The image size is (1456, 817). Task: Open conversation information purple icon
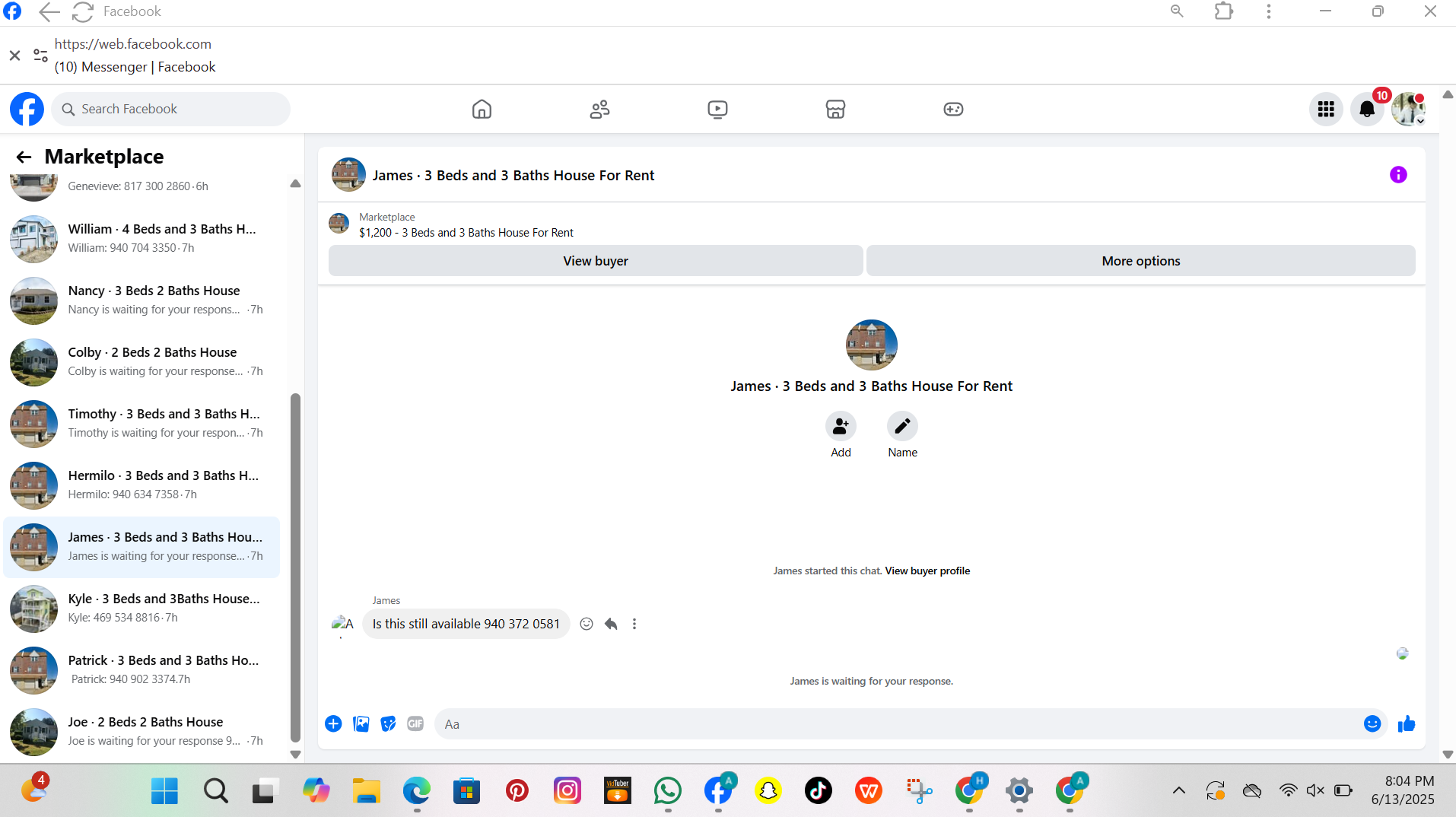tap(1398, 175)
